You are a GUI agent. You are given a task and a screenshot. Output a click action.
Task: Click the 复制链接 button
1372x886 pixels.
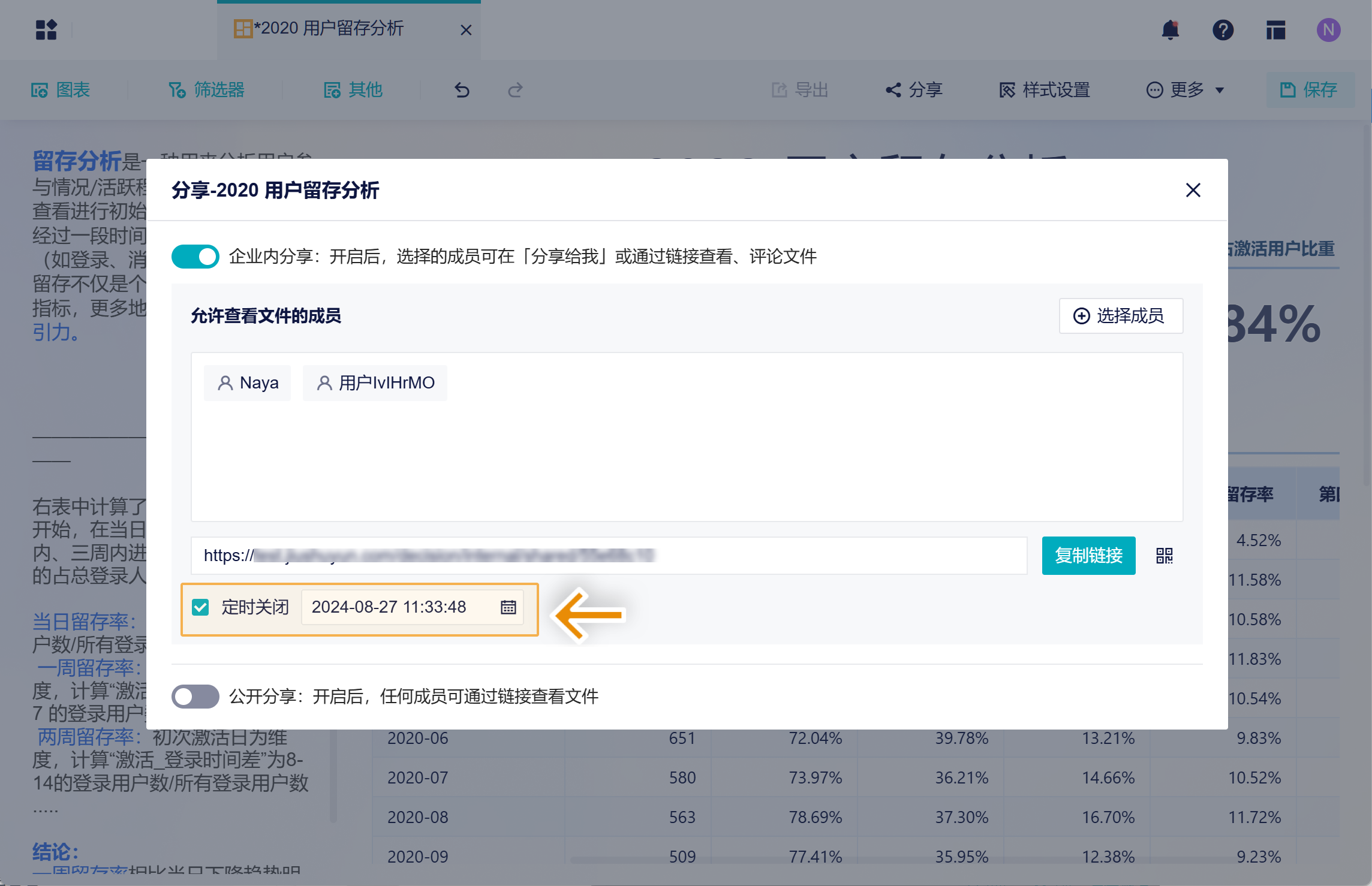[1088, 556]
